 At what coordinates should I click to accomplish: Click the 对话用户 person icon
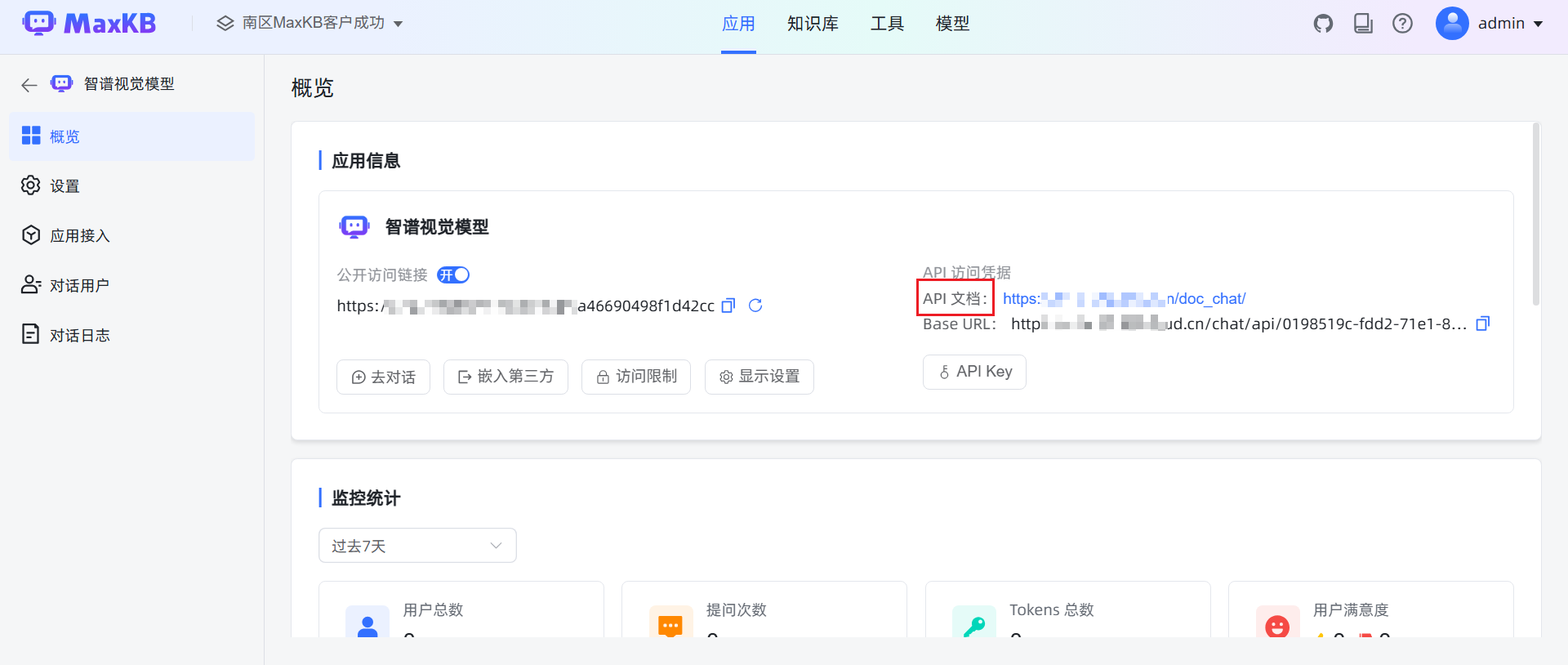click(x=31, y=284)
